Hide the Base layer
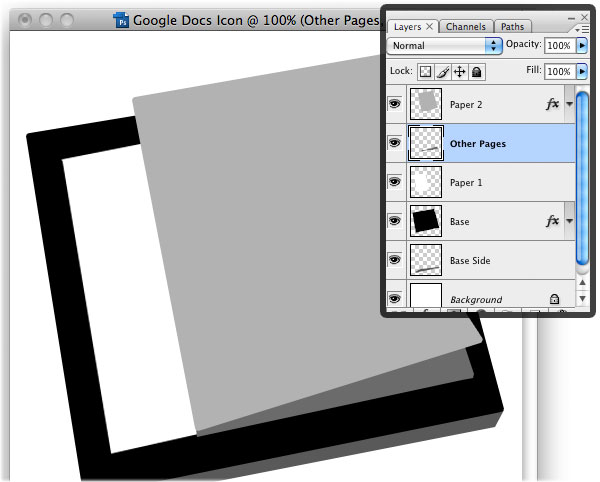600x482 pixels. [395, 221]
